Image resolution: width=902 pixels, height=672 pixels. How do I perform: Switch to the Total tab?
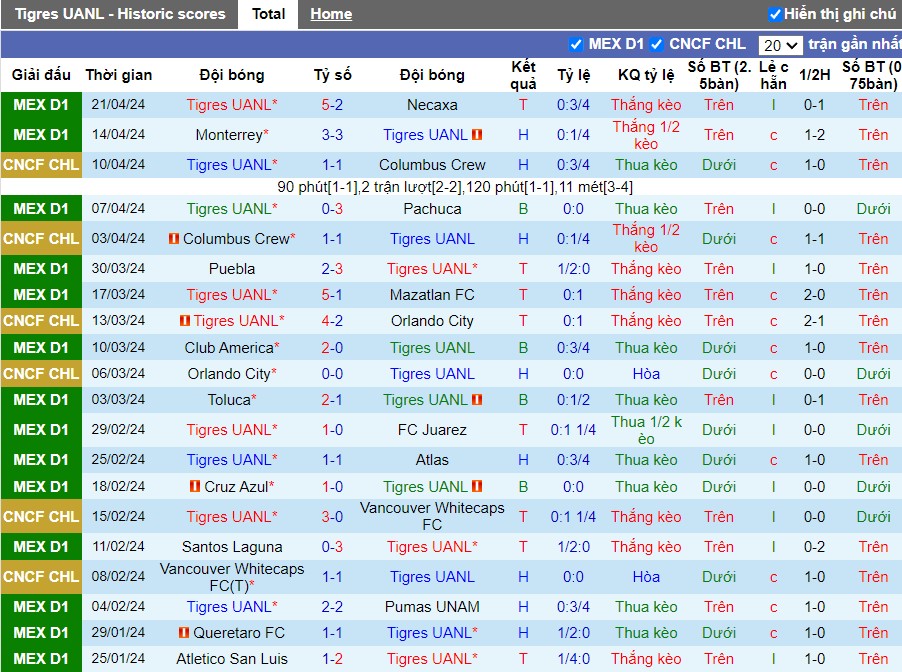(268, 14)
